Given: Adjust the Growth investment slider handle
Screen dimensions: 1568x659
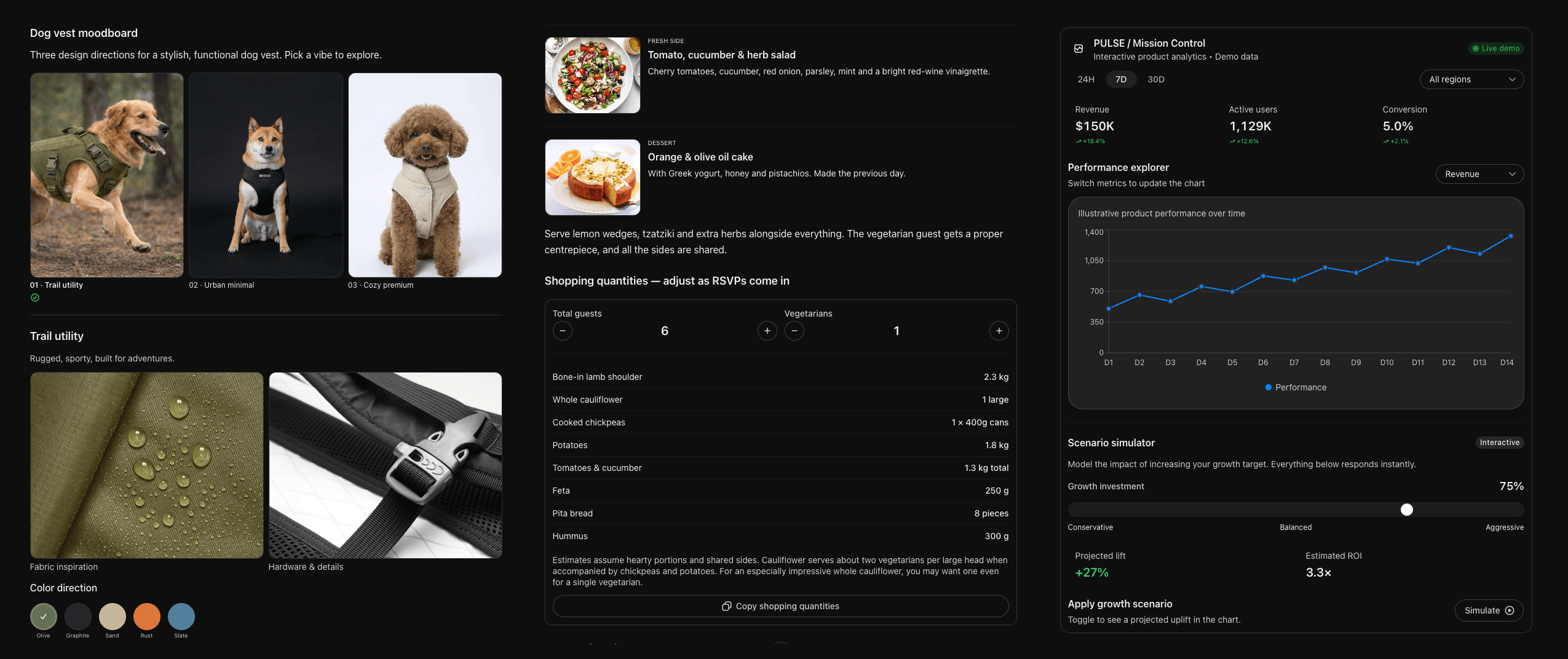Looking at the screenshot, I should coord(1407,510).
